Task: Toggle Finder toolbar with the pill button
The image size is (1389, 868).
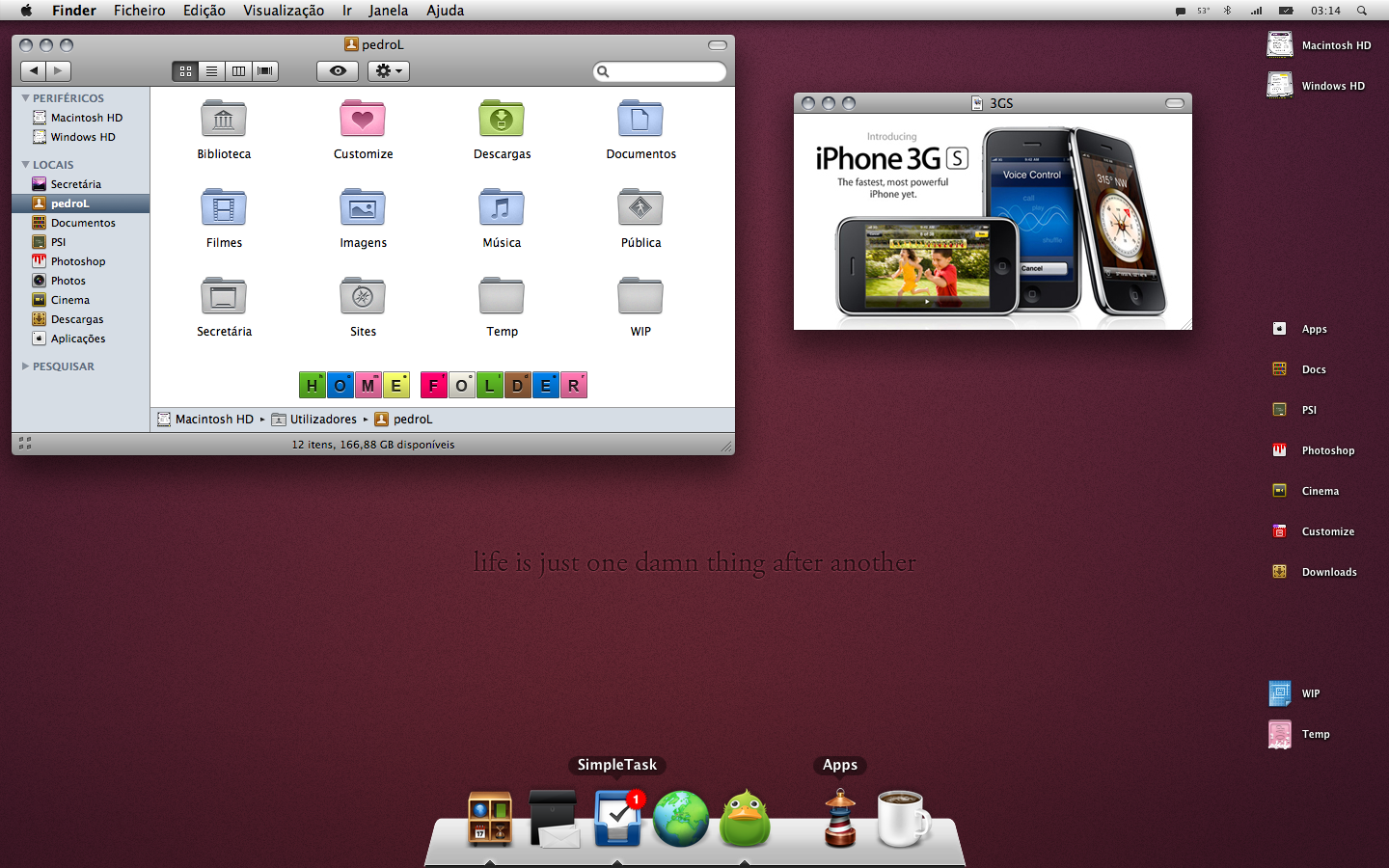Action: [718, 45]
